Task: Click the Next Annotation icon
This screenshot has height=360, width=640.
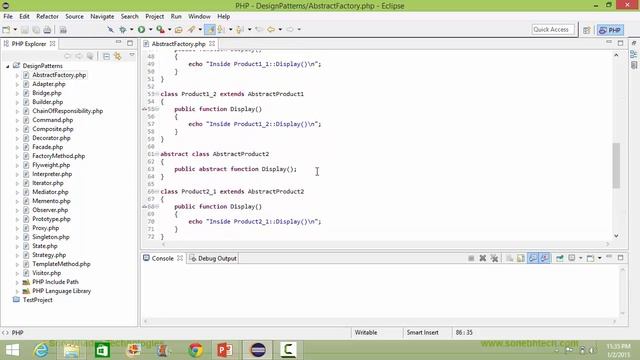Action: (221, 29)
